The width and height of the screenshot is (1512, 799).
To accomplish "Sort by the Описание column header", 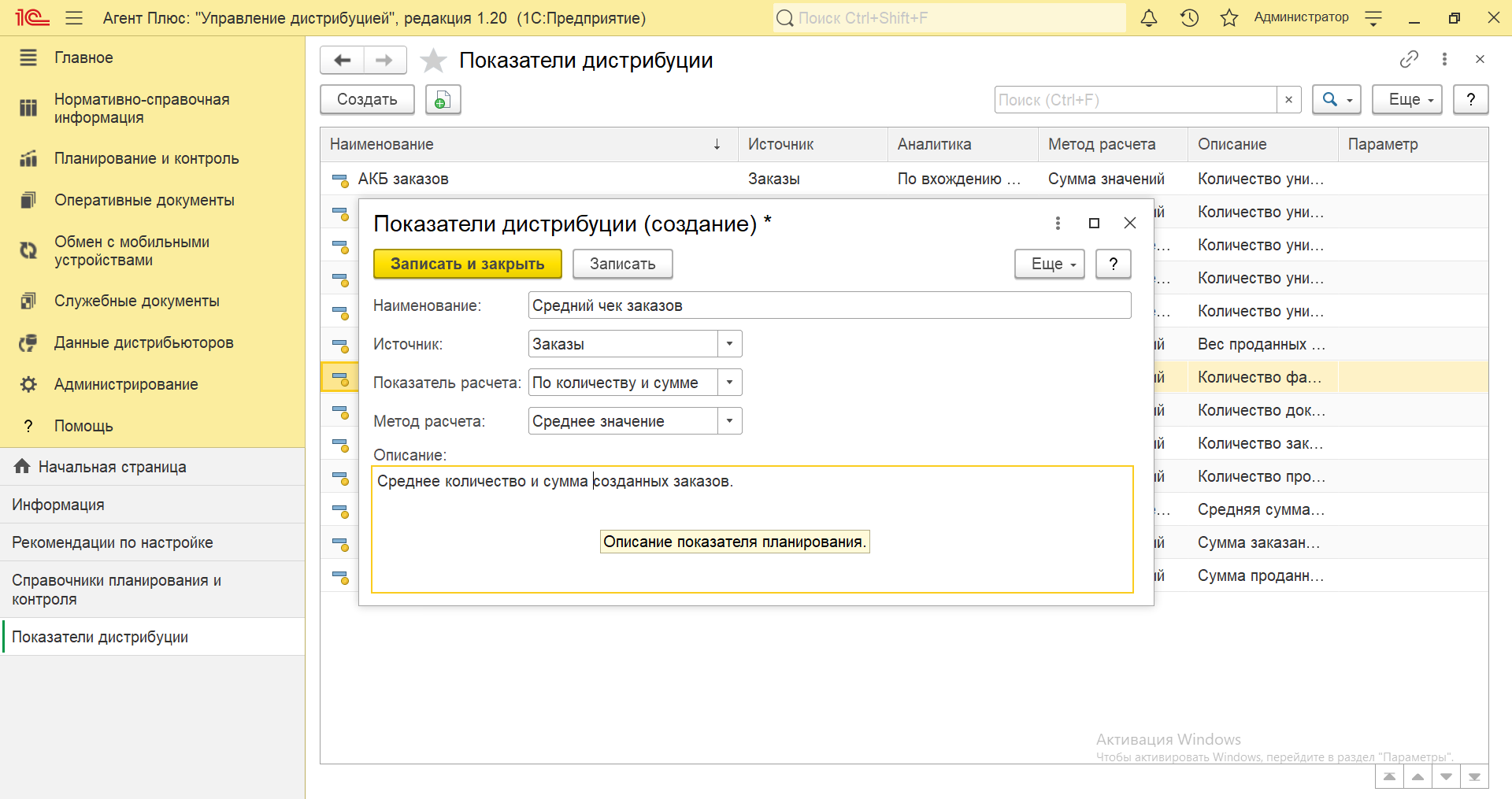I will [1263, 144].
